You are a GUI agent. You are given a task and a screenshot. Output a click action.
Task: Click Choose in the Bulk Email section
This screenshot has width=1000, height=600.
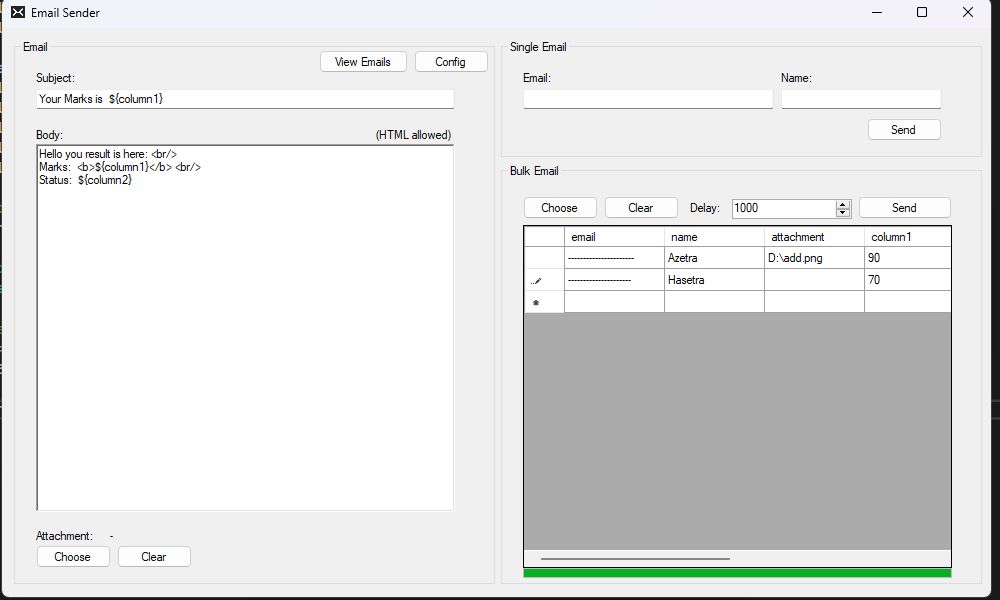tap(559, 208)
